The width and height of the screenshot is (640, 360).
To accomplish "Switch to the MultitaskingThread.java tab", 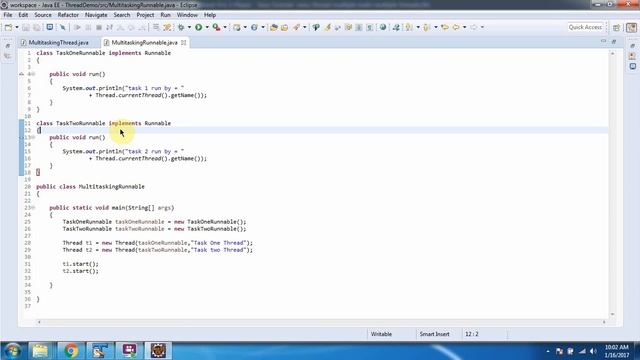I will [58, 42].
